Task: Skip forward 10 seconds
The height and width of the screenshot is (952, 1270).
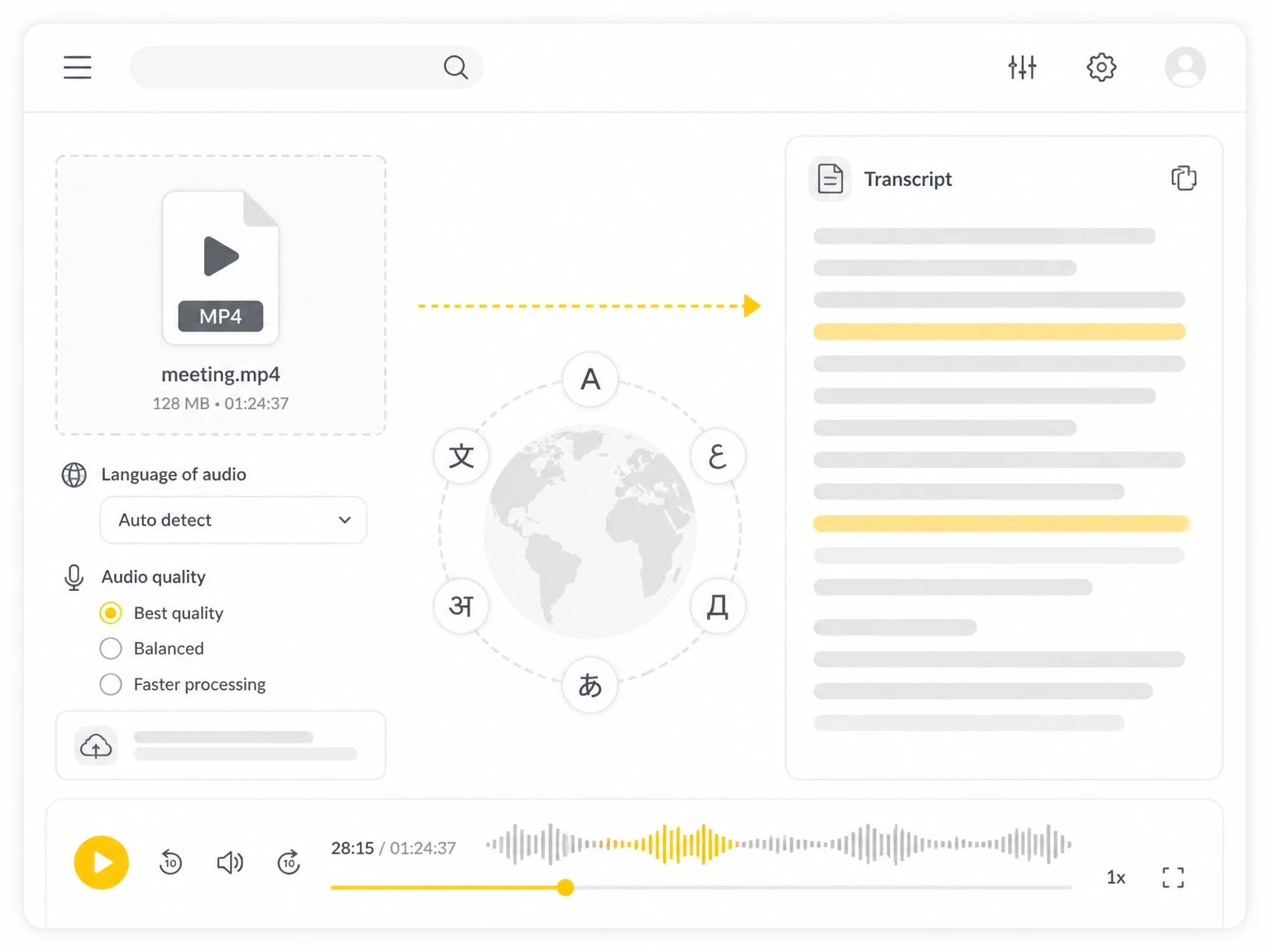Action: (x=289, y=862)
